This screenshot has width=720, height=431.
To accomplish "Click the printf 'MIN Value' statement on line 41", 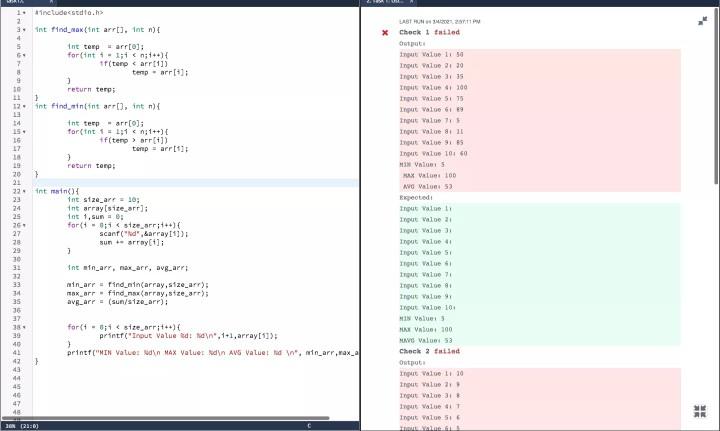I will click(213, 353).
